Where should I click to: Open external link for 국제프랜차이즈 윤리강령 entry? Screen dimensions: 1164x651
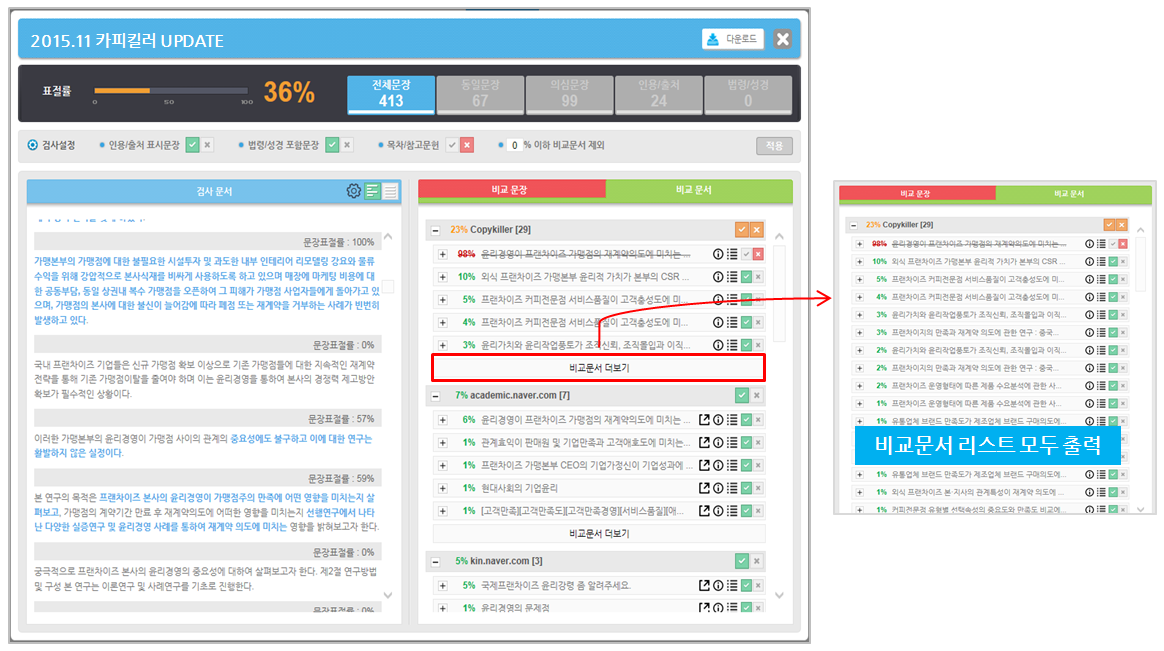tap(704, 585)
